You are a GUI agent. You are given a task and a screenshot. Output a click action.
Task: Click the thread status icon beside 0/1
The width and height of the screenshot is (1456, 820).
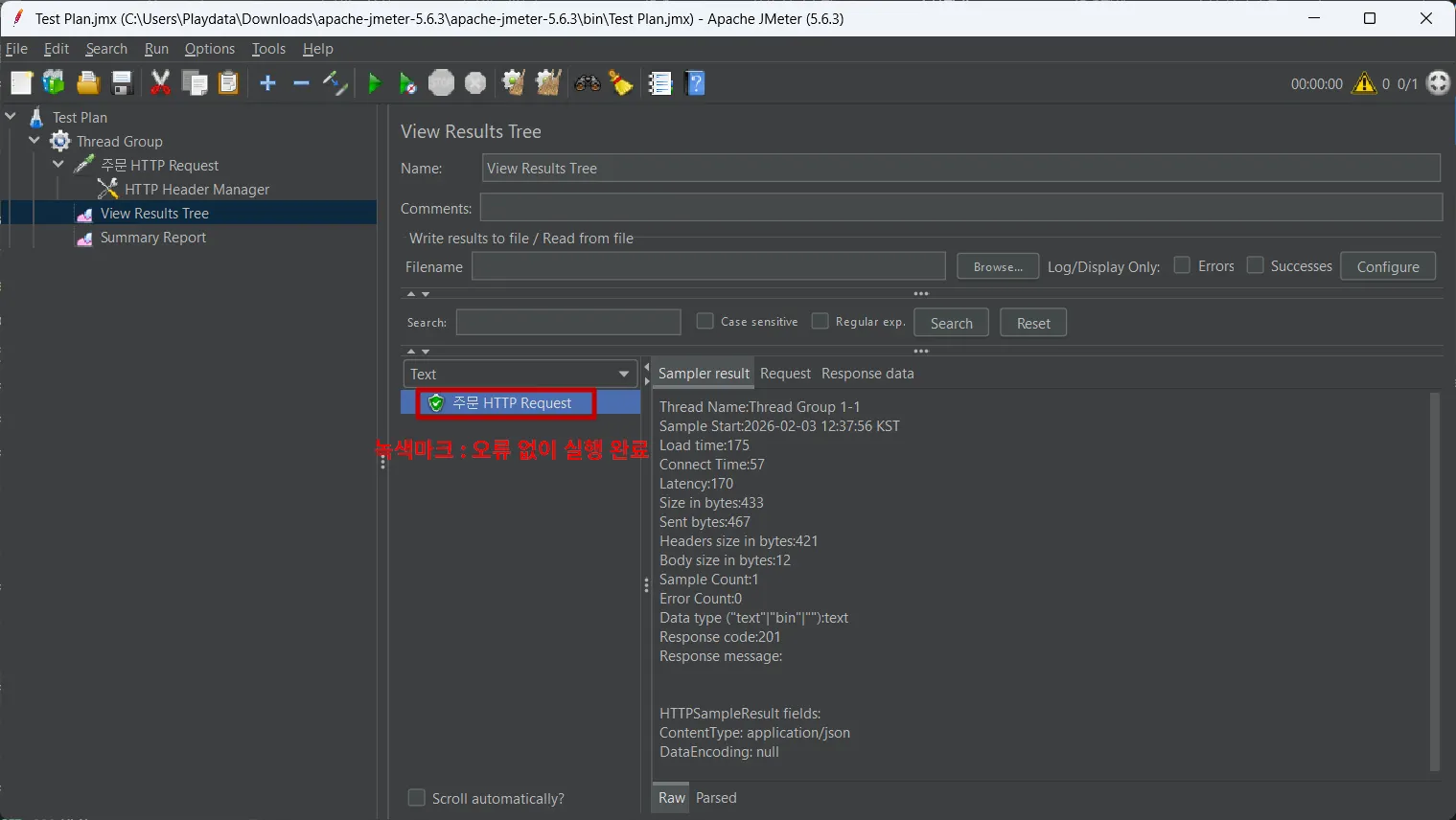click(1438, 83)
